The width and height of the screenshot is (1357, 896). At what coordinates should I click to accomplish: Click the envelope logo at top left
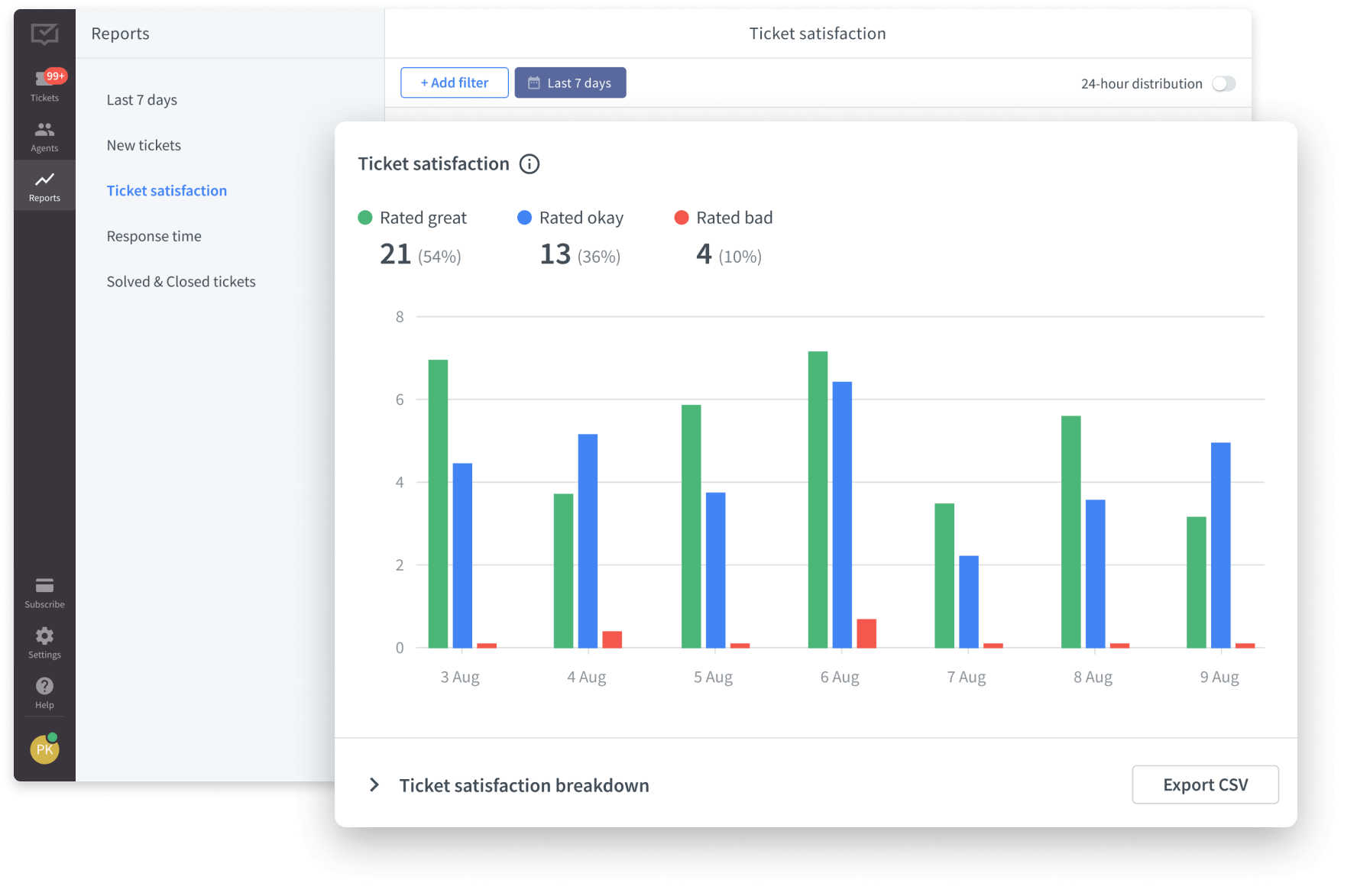pyautogui.click(x=44, y=34)
